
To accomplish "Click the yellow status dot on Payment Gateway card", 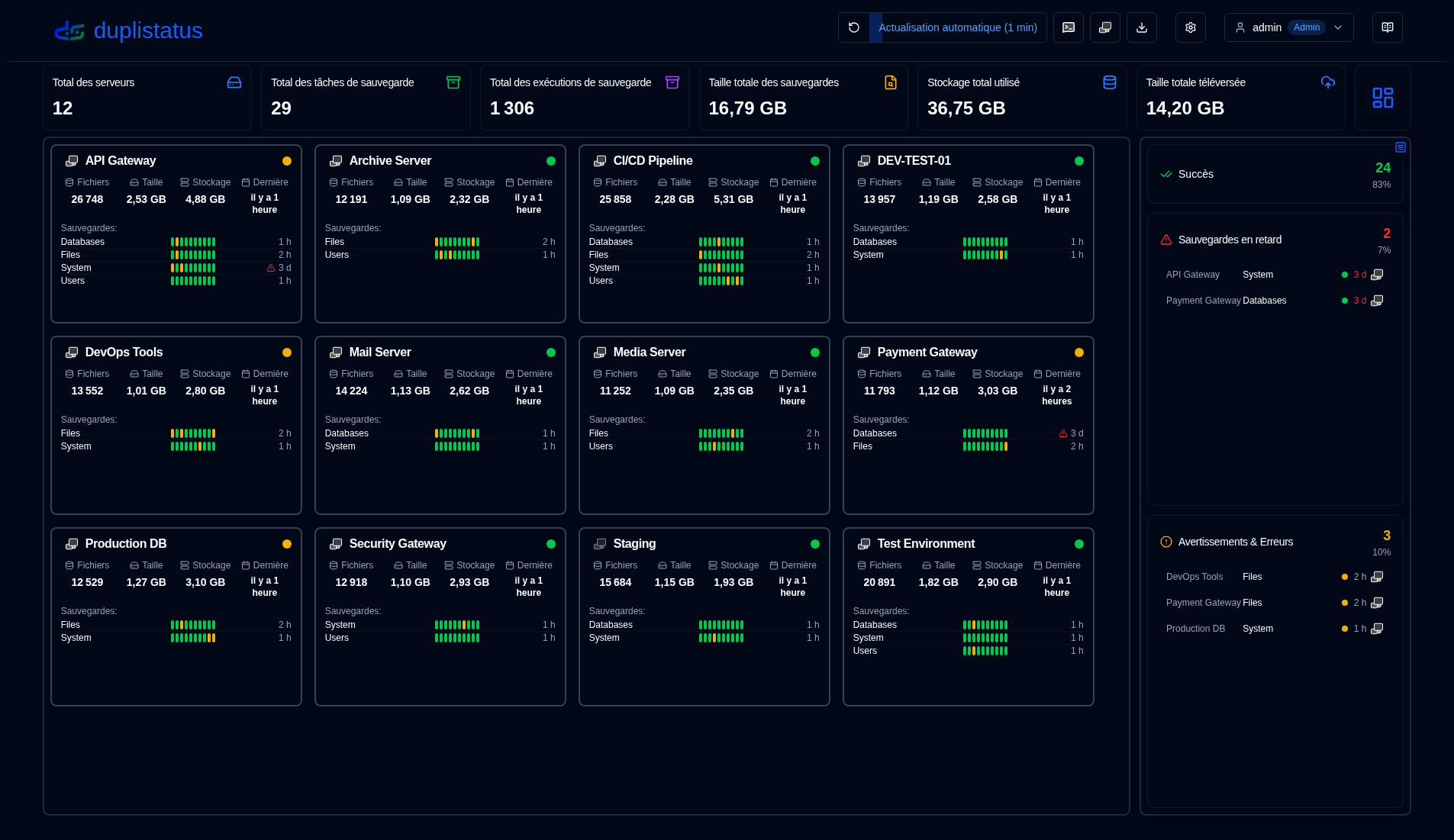I will coord(1079,352).
